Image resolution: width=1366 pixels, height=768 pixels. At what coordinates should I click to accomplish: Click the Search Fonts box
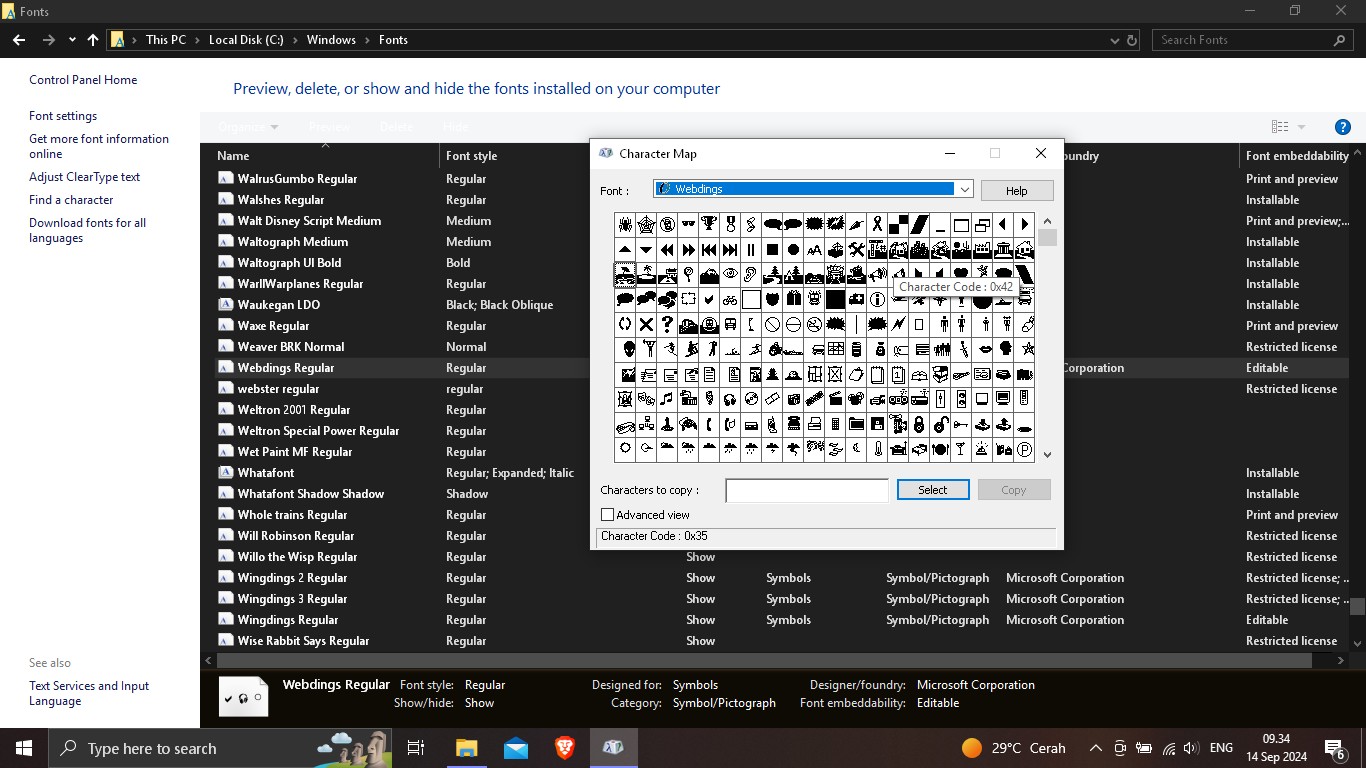(x=1254, y=40)
